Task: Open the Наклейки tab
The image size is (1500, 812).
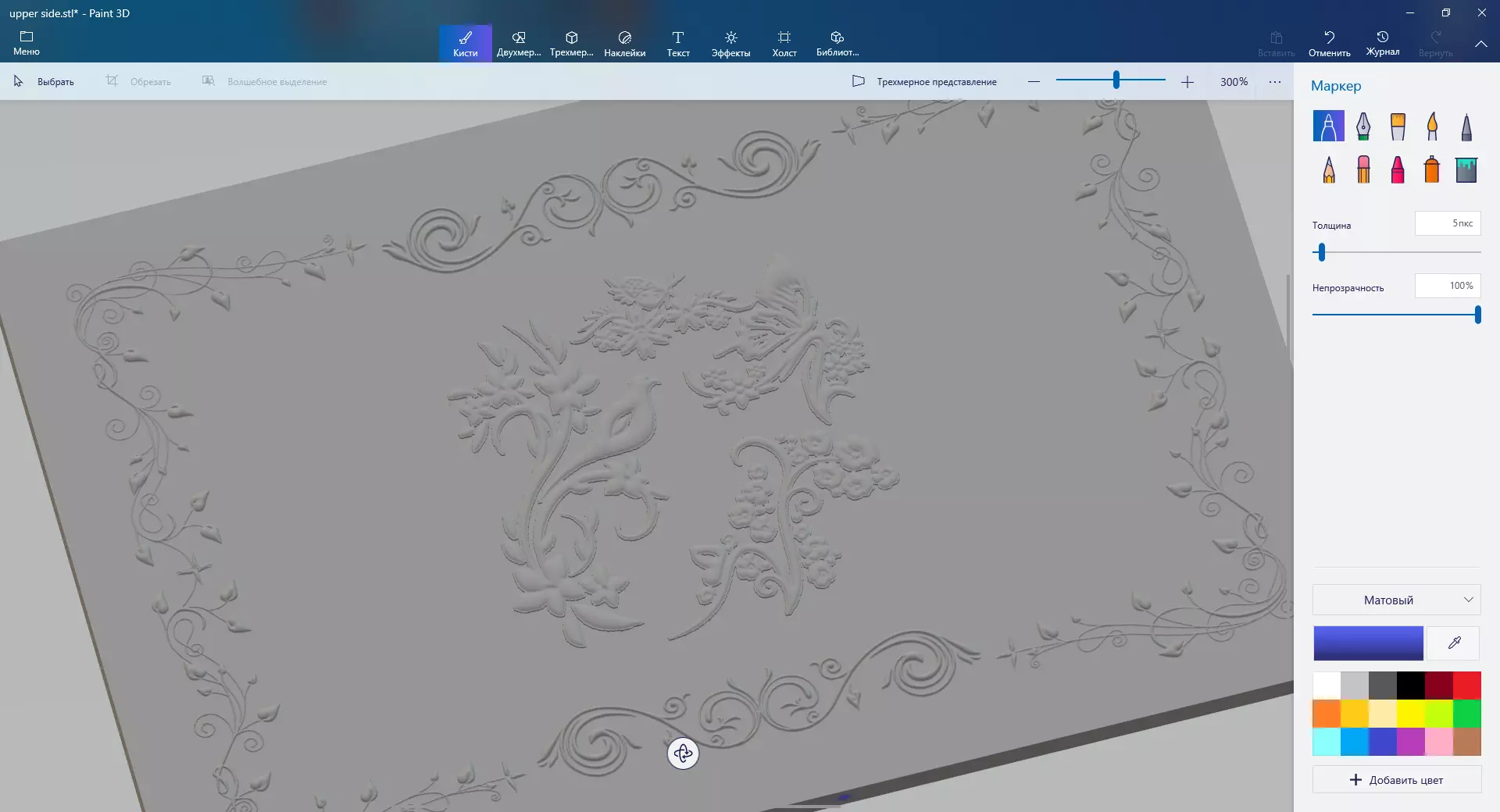Action: pos(625,43)
